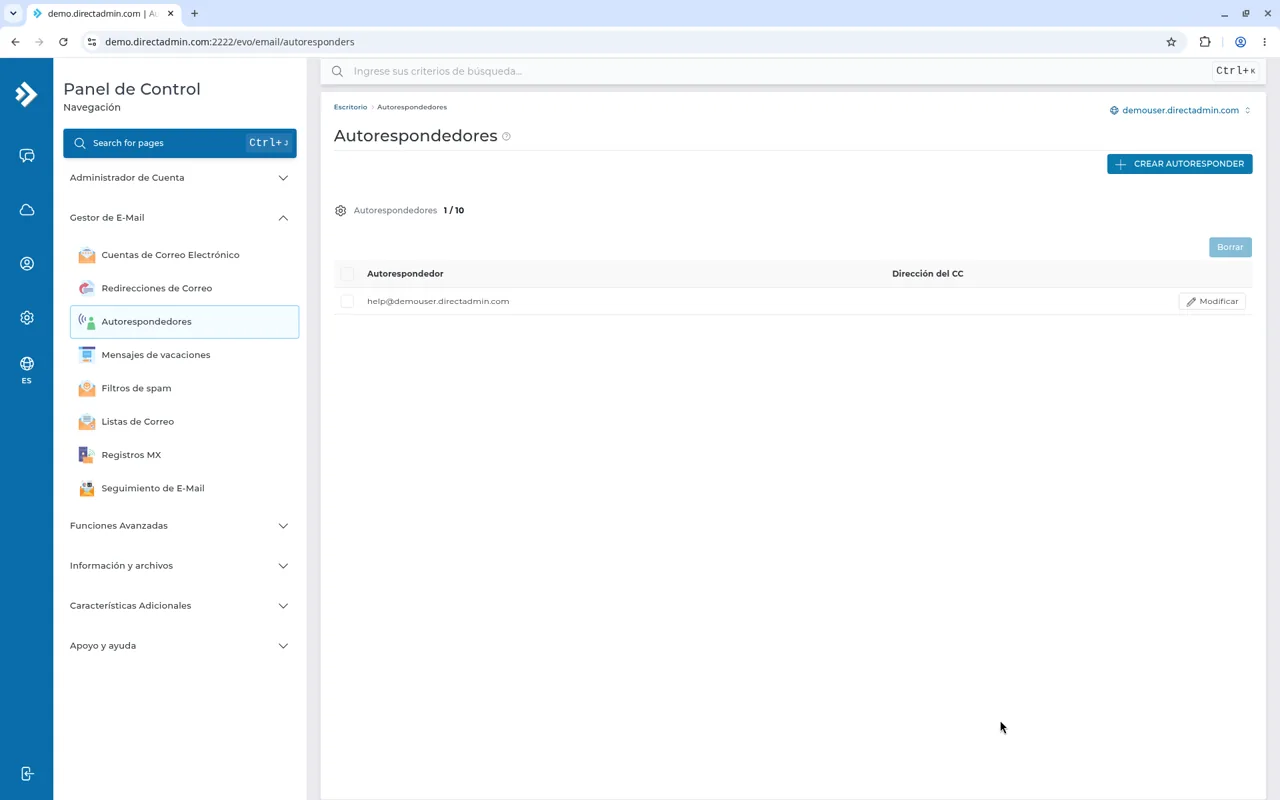Open the messages chat icon in sidebar

coord(27,156)
